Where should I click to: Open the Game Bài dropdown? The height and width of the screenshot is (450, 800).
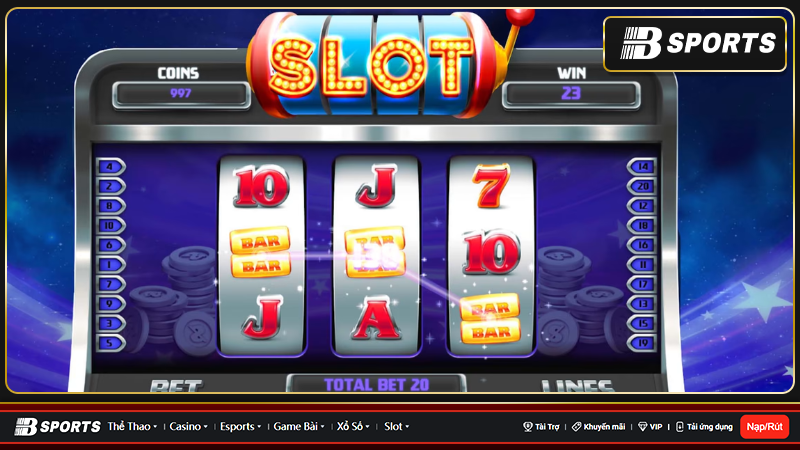pos(299,427)
